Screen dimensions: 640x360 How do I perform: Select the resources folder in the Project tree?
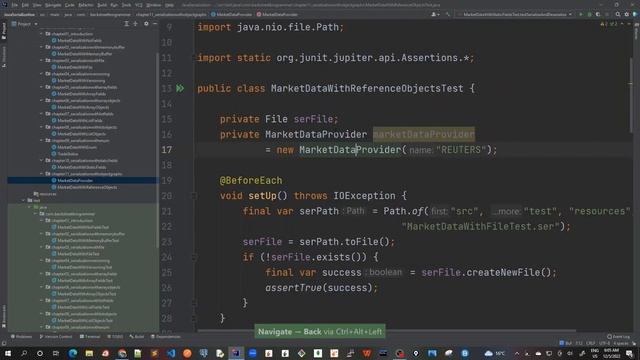45,194
